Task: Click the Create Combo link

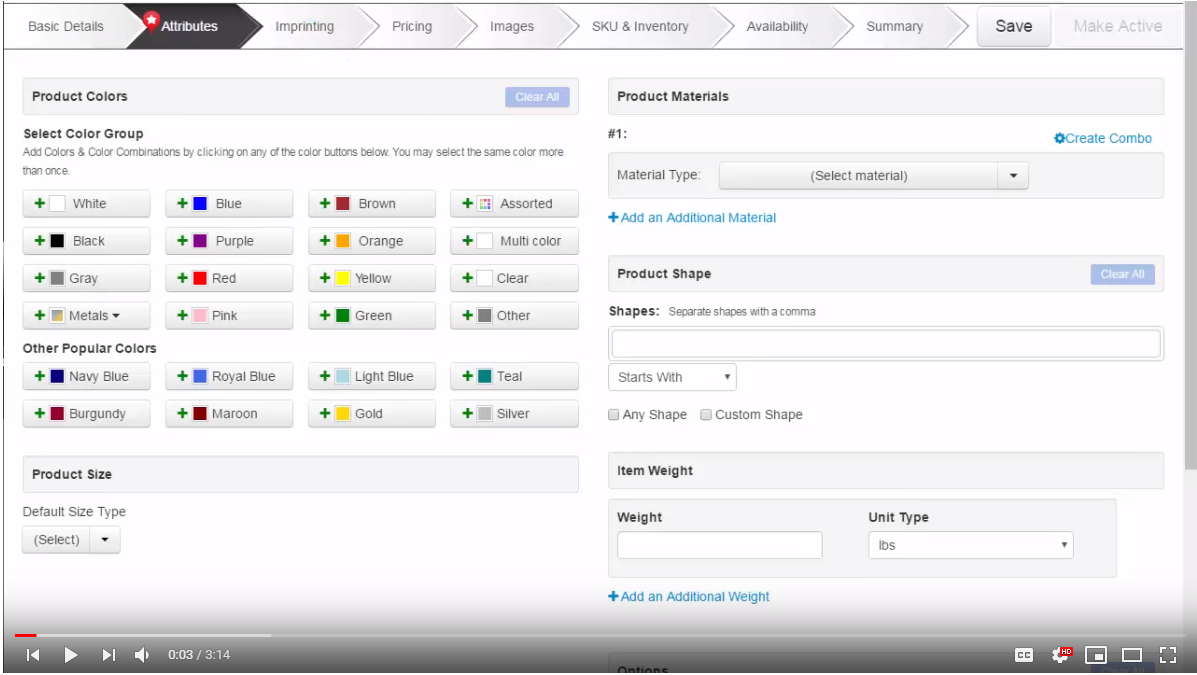Action: (x=1103, y=138)
